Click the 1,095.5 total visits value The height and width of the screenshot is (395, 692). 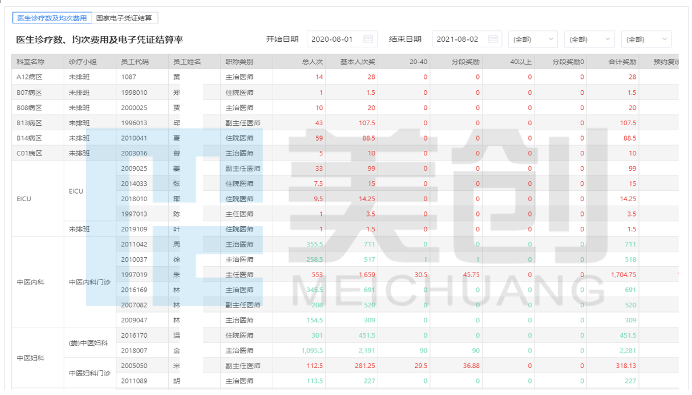(312, 350)
